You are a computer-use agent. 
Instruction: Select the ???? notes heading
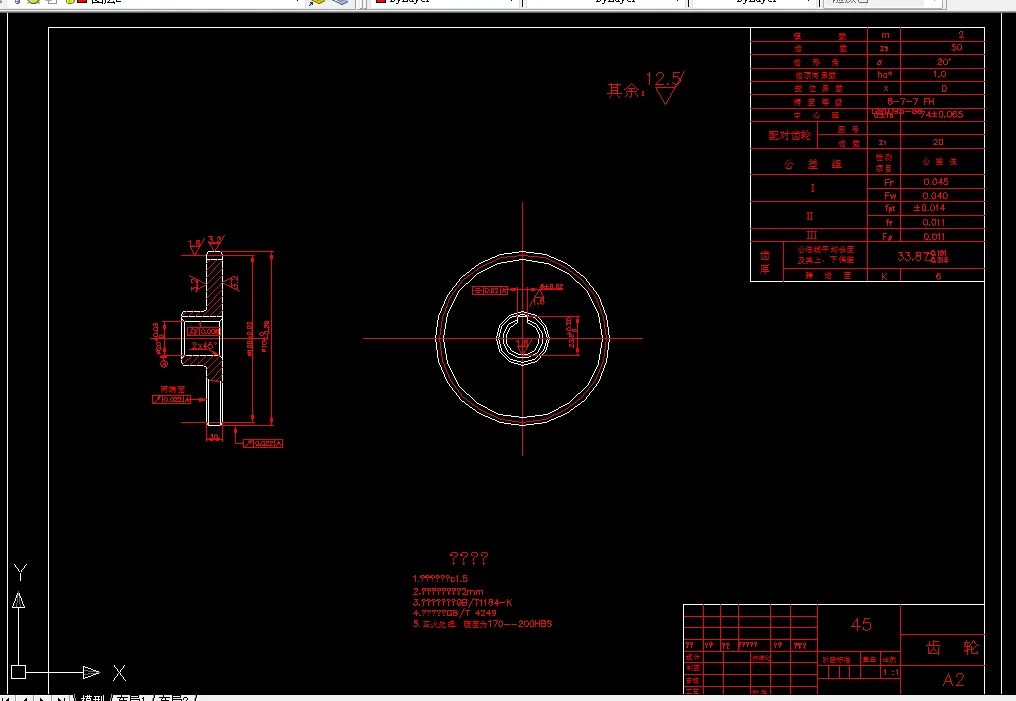[x=468, y=558]
